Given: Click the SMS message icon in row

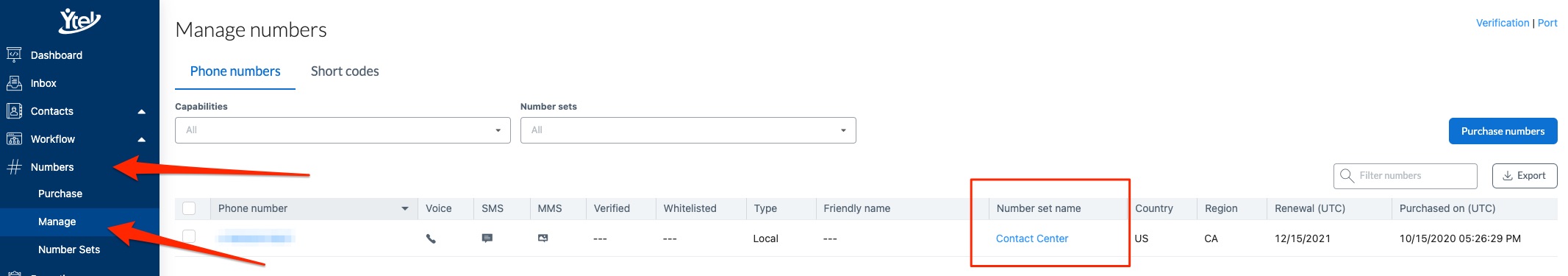Looking at the screenshot, I should 487,238.
